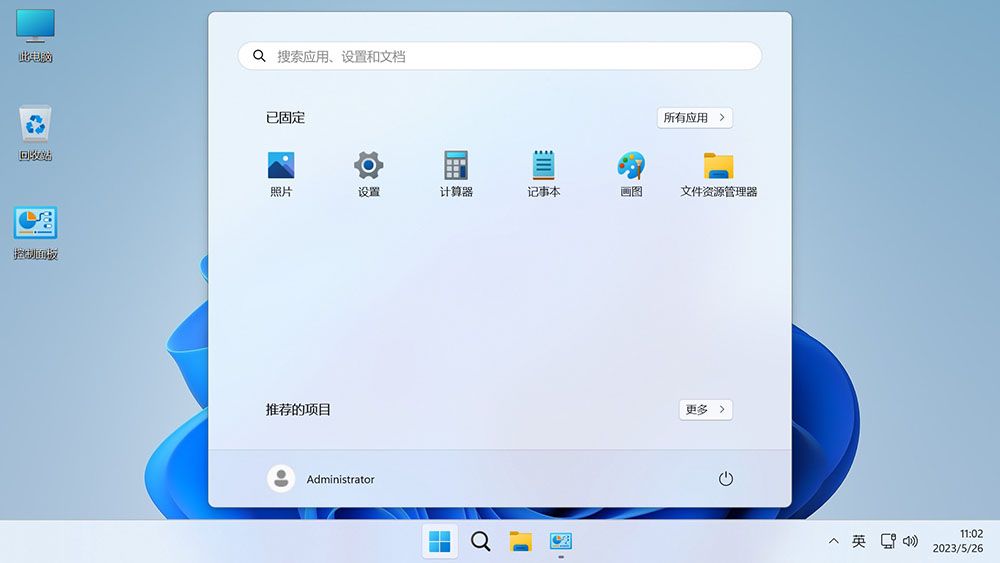Viewport: 1000px width, 563px height.
Task: Open the clock showing 11:02 2023/5/26
Action: (x=958, y=541)
